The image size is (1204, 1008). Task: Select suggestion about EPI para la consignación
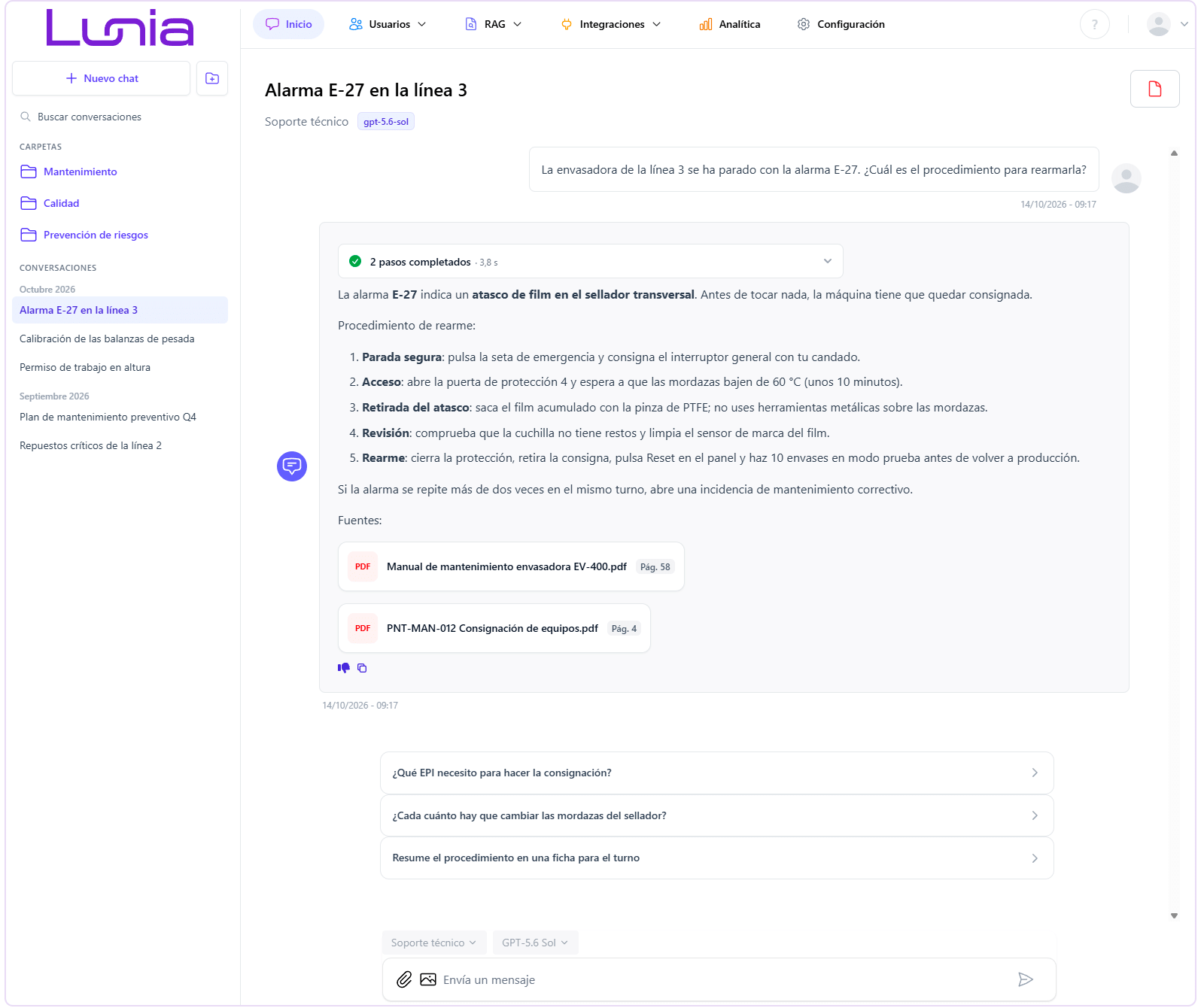(716, 773)
